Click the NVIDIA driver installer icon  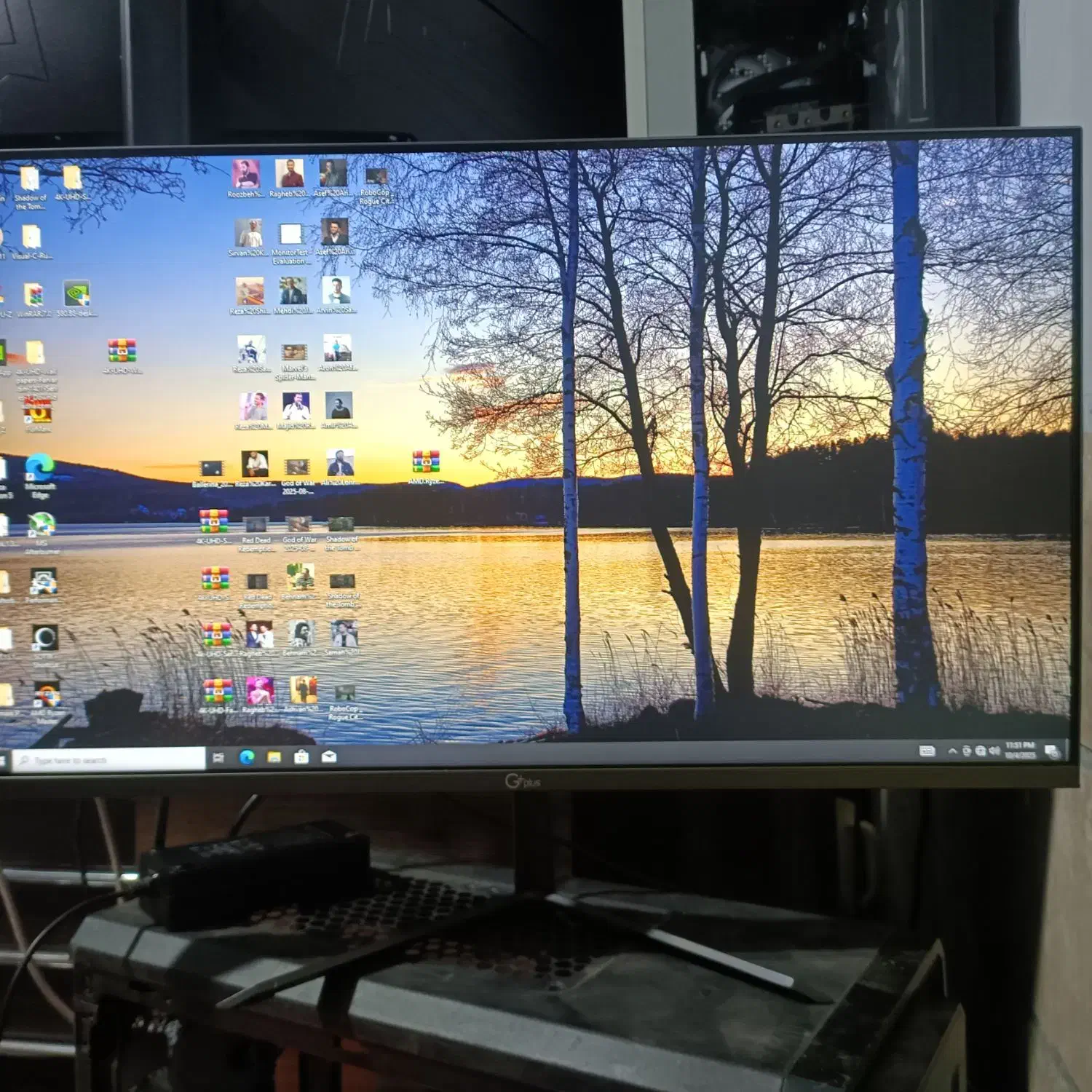coord(77,295)
